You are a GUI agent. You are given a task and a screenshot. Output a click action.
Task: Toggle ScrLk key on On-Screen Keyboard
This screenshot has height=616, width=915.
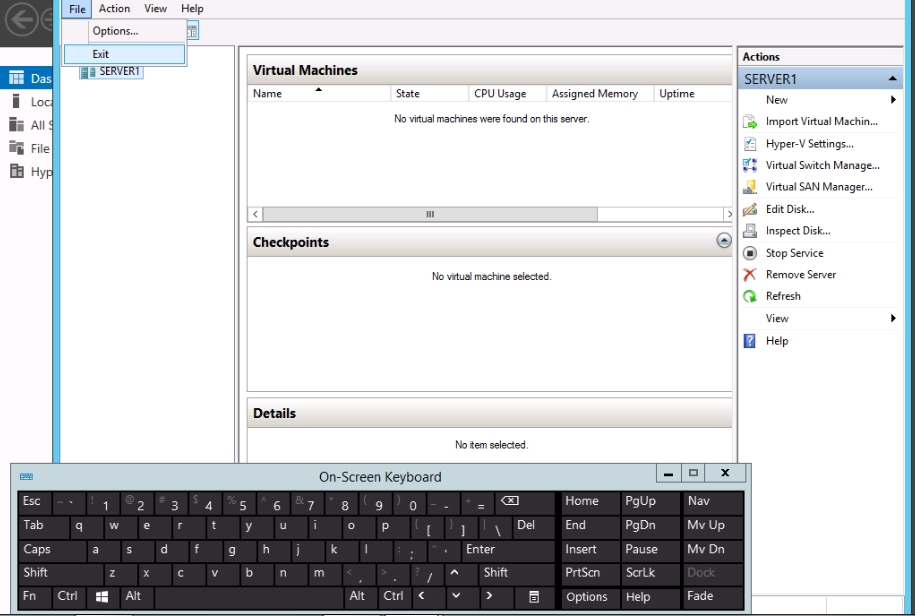tap(649, 573)
